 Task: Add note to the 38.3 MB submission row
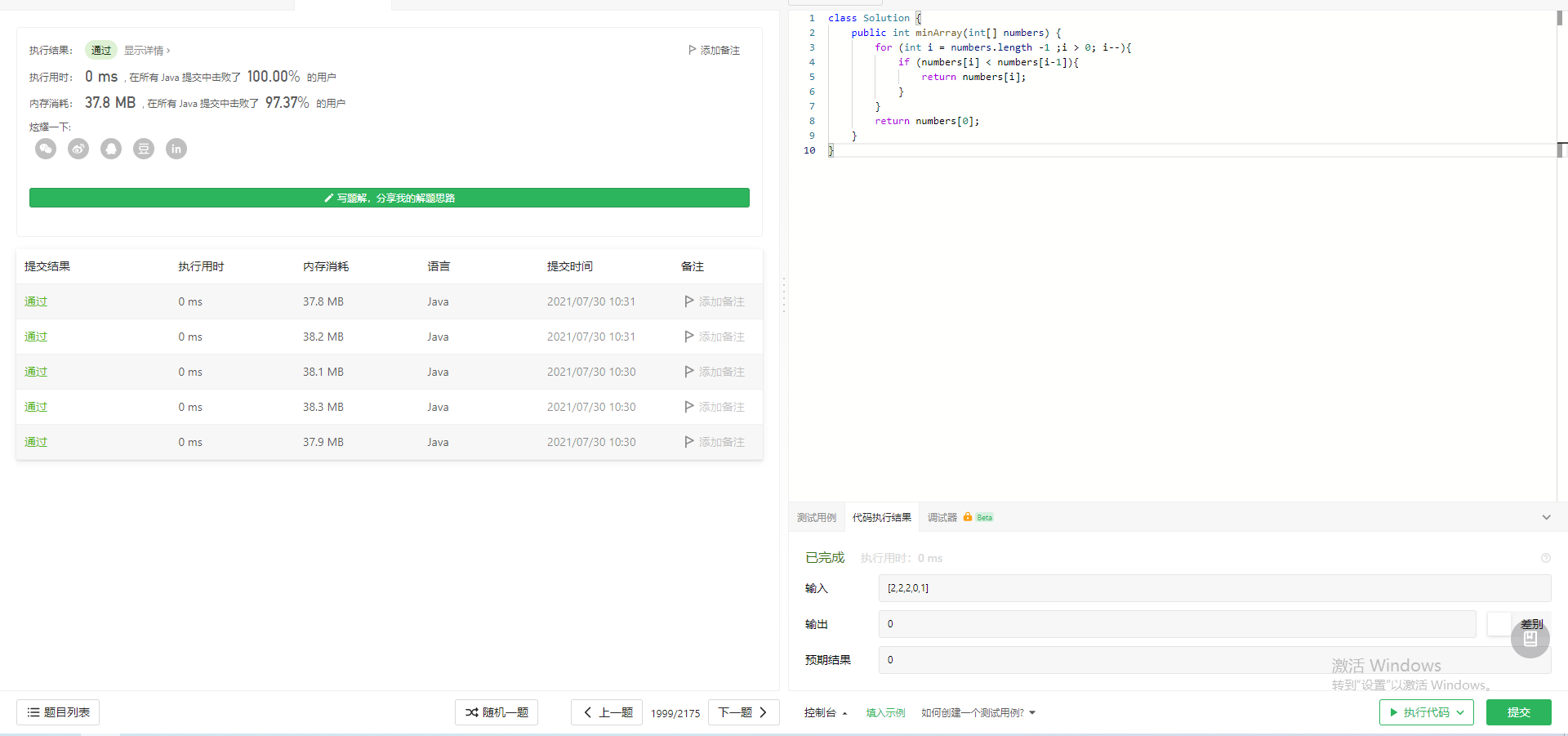pyautogui.click(x=715, y=407)
